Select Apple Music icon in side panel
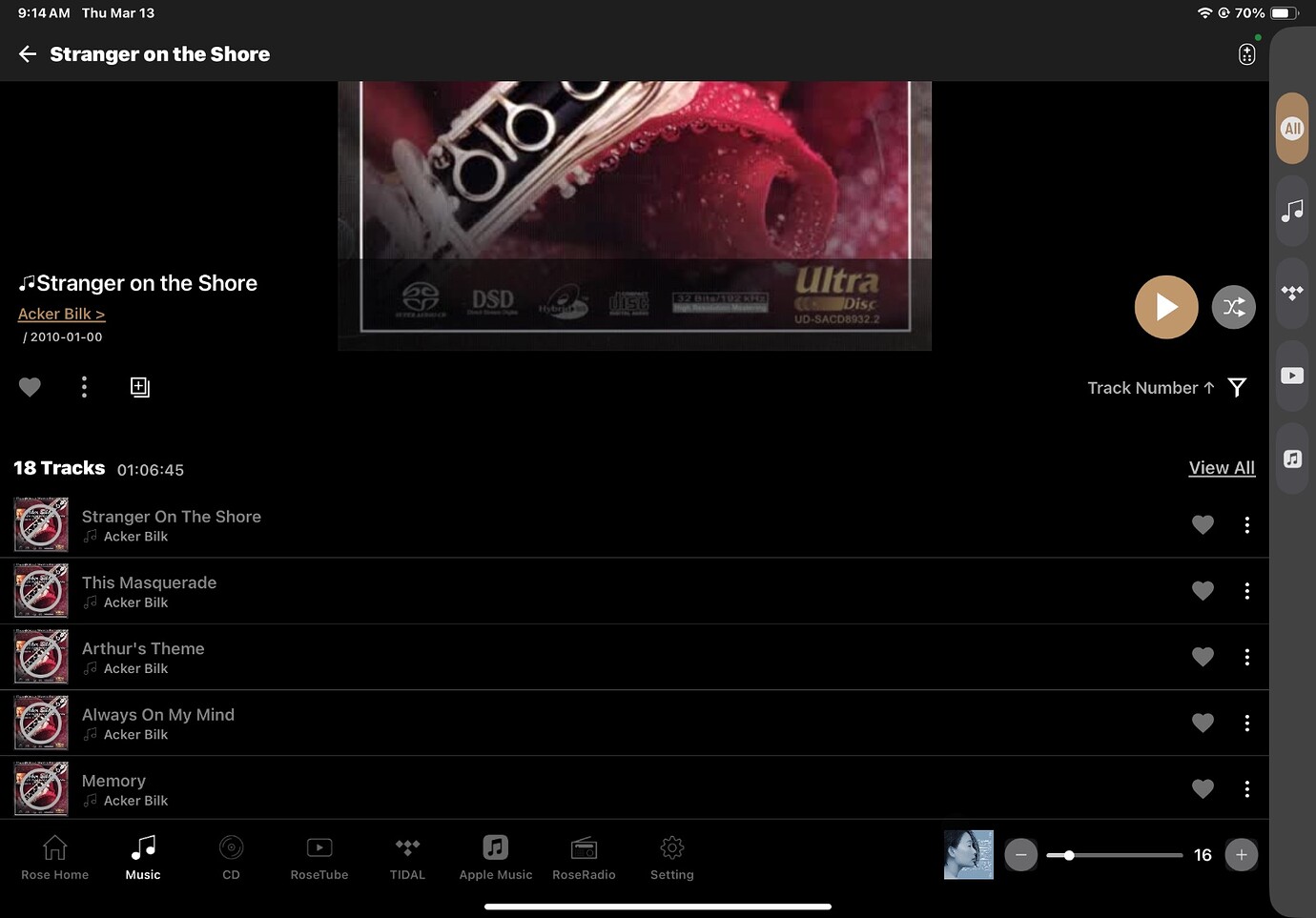 click(x=1292, y=459)
